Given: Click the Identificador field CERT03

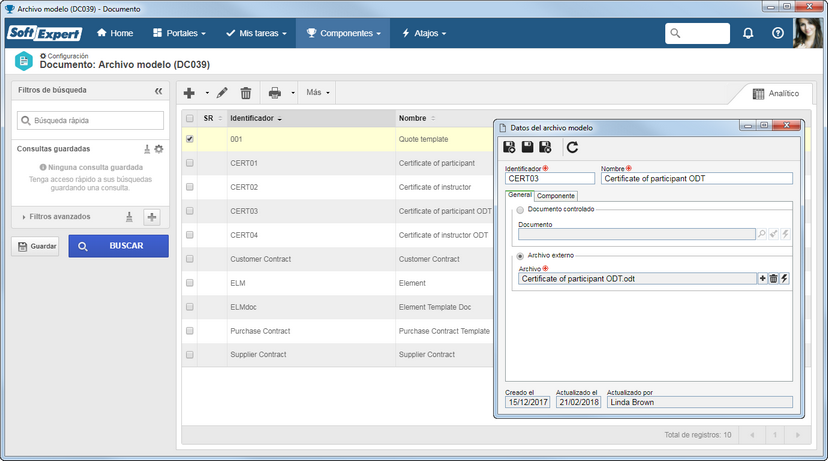Looking at the screenshot, I should [550, 178].
